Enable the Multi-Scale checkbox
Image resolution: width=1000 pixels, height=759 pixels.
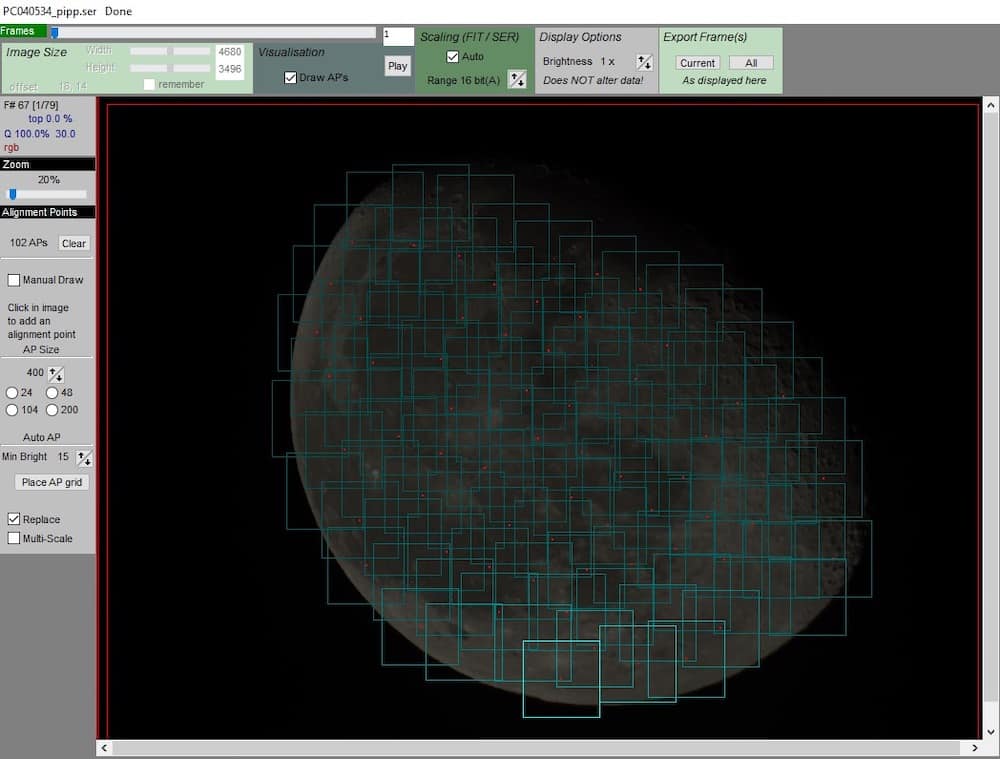pyautogui.click(x=13, y=538)
